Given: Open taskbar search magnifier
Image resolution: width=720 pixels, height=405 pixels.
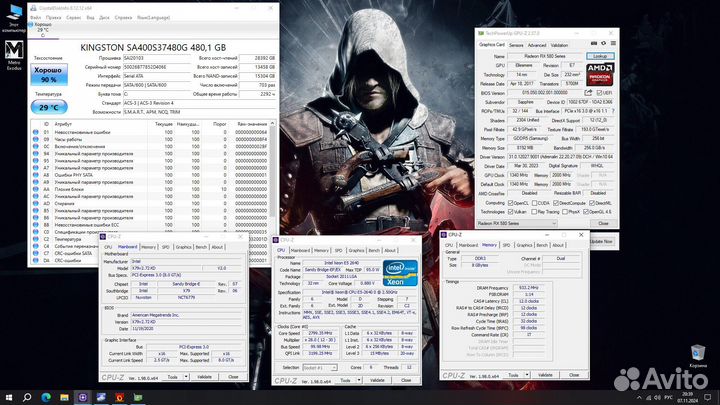Looking at the screenshot, I should (x=27, y=397).
